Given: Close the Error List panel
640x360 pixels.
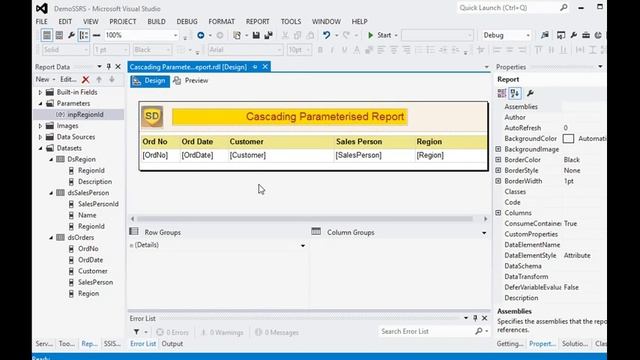Looking at the screenshot, I should pos(484,318).
